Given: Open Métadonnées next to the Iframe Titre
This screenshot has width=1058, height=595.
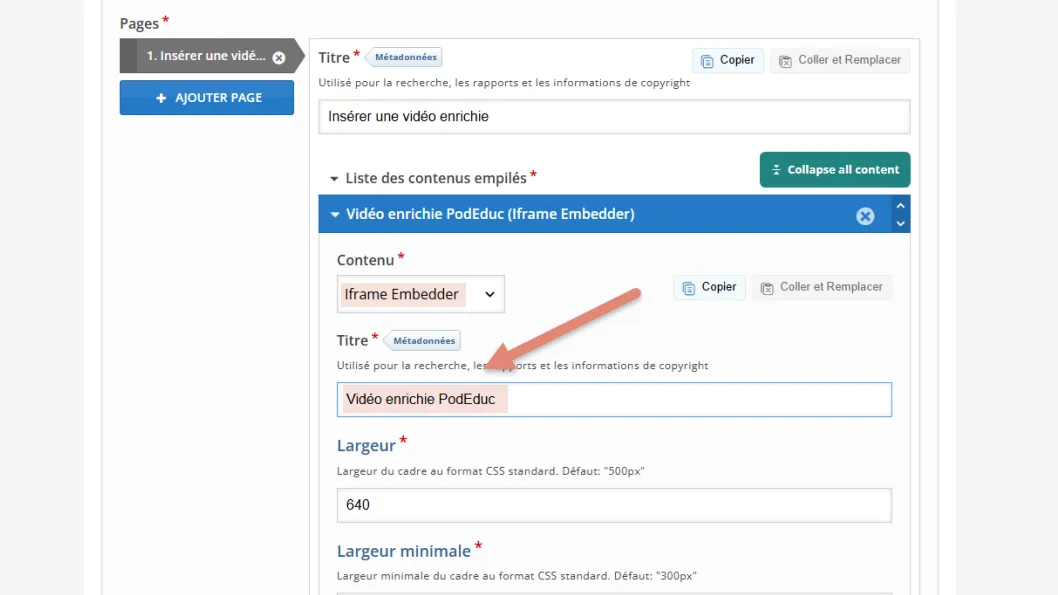Looking at the screenshot, I should pos(423,341).
